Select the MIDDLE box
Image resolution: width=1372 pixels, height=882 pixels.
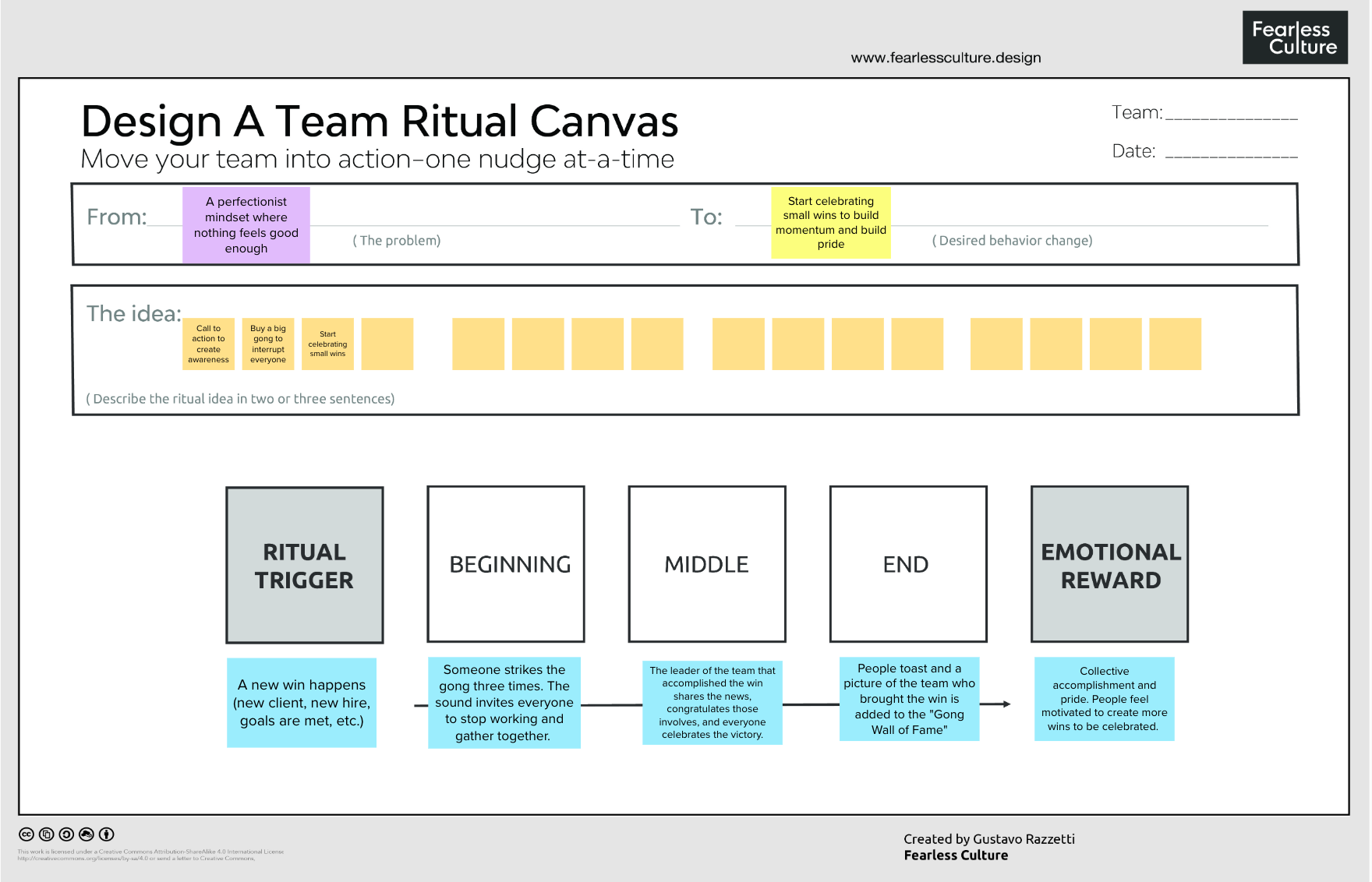point(707,564)
